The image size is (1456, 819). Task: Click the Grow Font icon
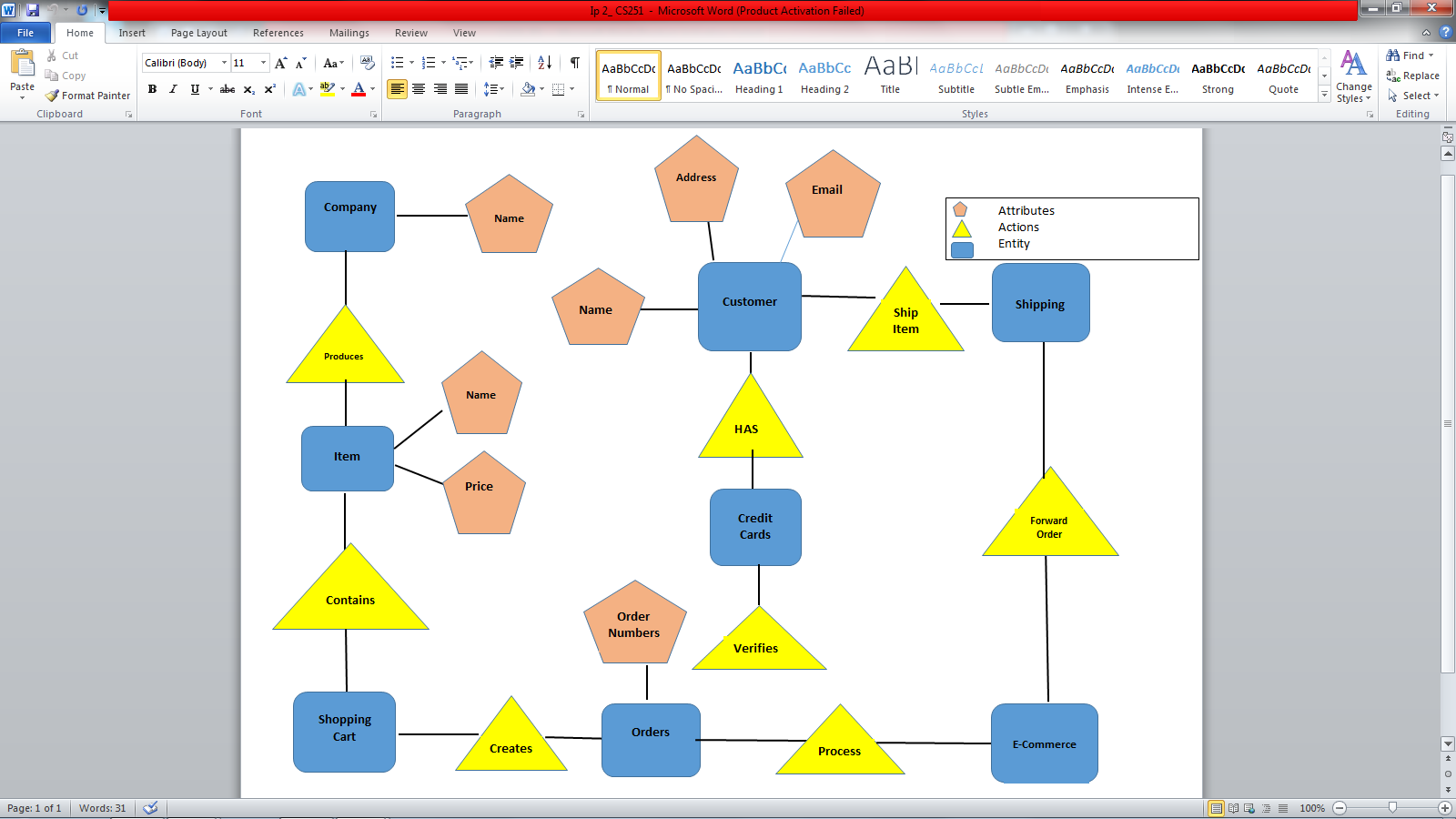pyautogui.click(x=280, y=63)
